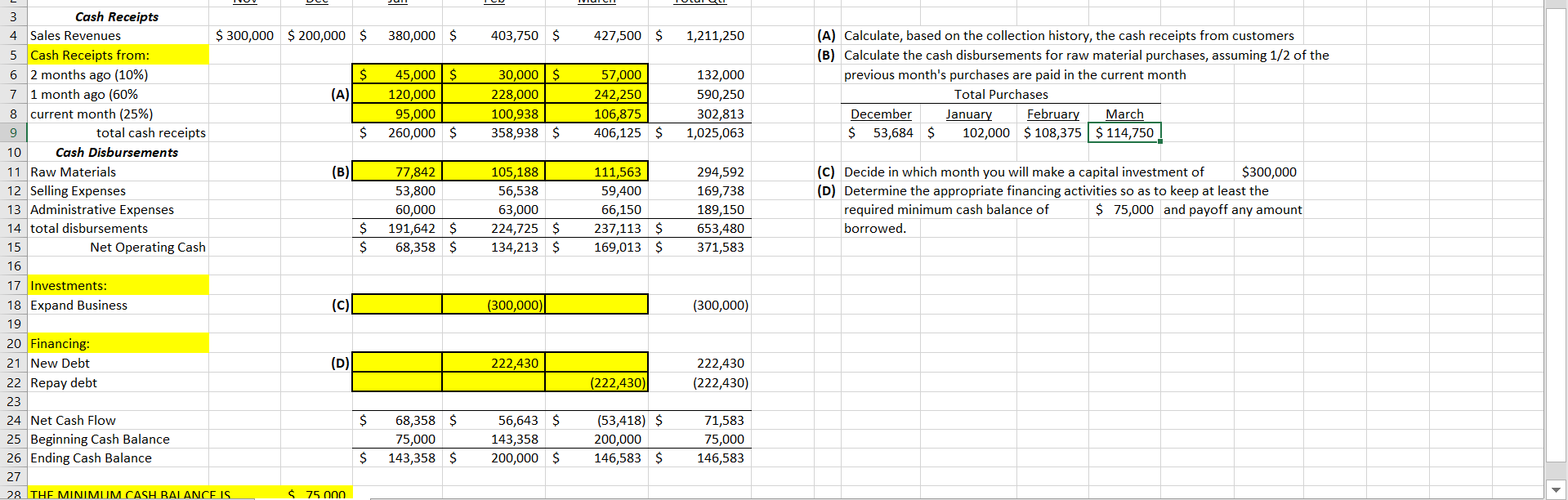This screenshot has width=1568, height=500.
Task: Click the 222,430 February new debt cell
Action: [494, 363]
